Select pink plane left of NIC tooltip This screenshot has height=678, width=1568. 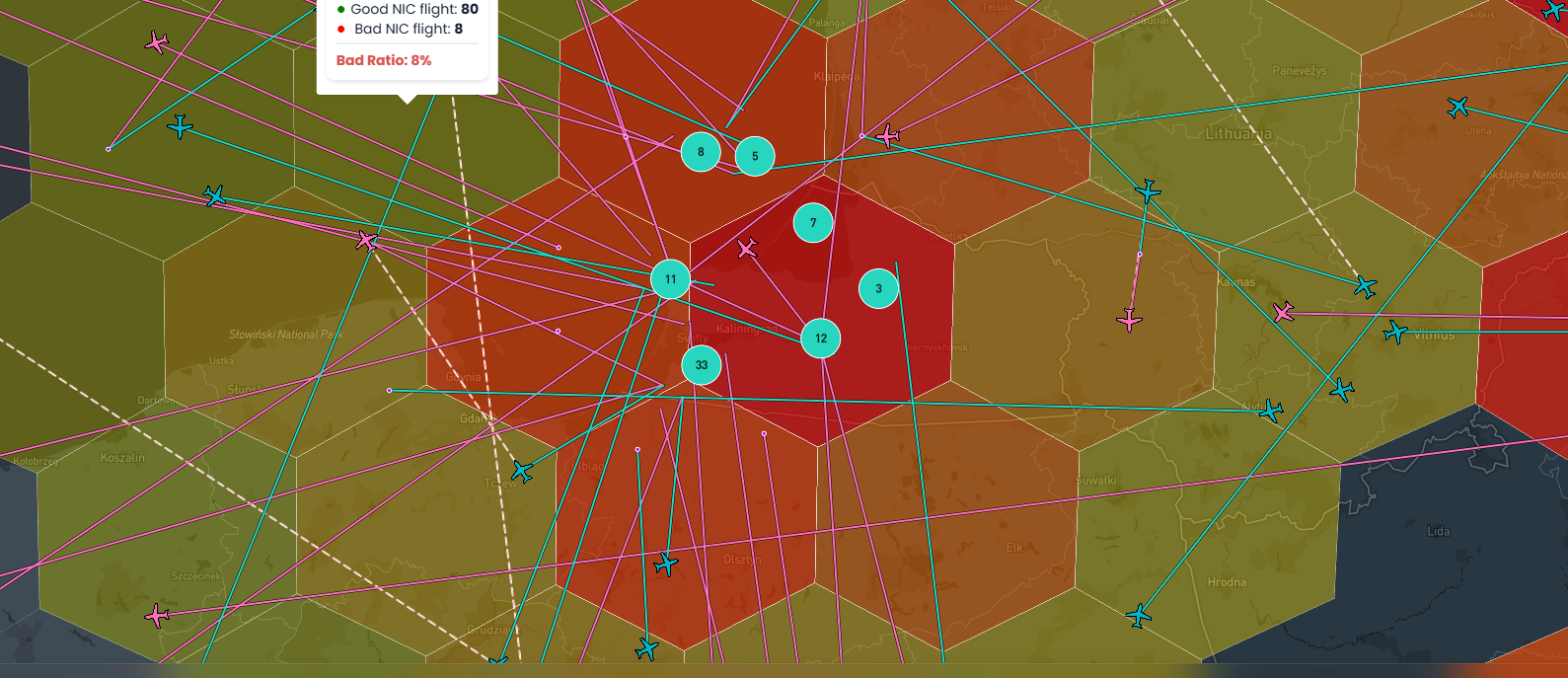click(157, 42)
